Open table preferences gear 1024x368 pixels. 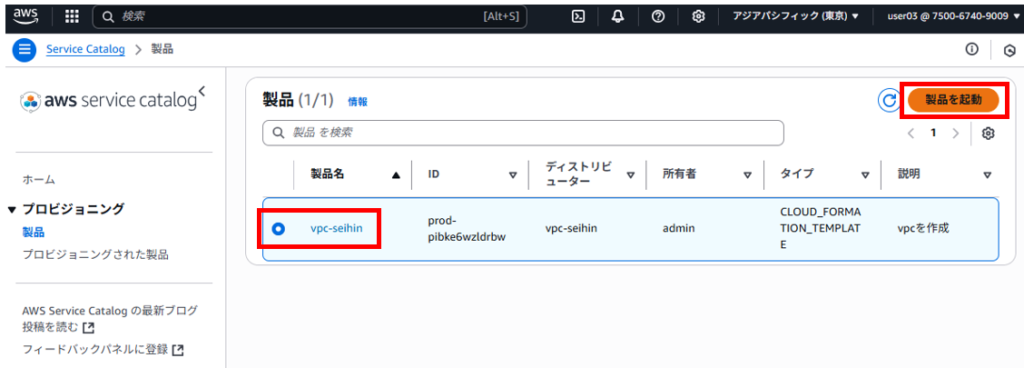point(988,133)
